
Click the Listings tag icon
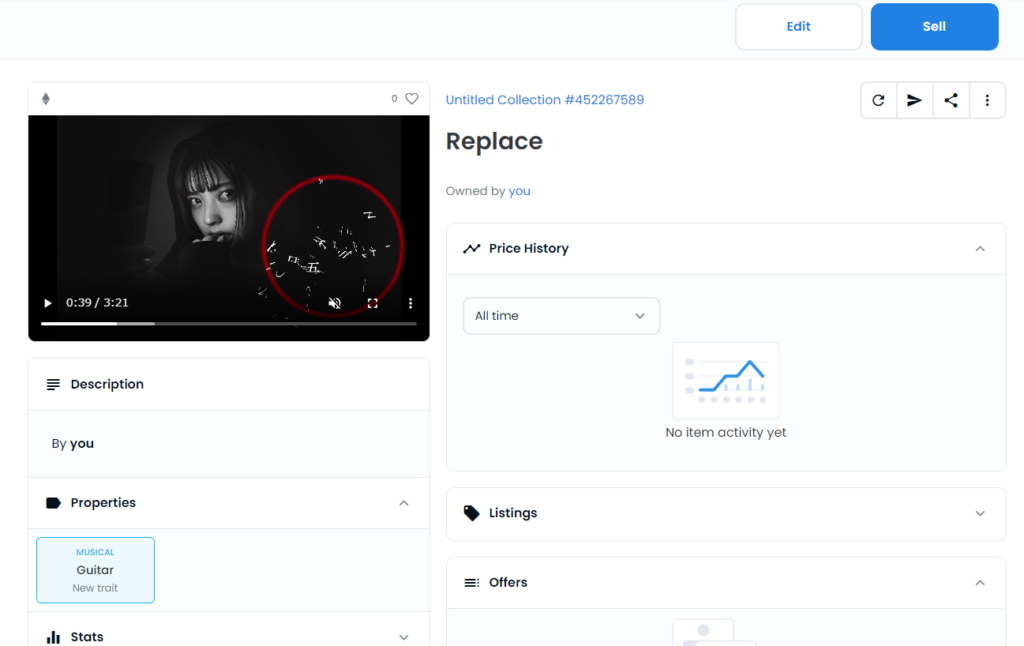tap(472, 513)
